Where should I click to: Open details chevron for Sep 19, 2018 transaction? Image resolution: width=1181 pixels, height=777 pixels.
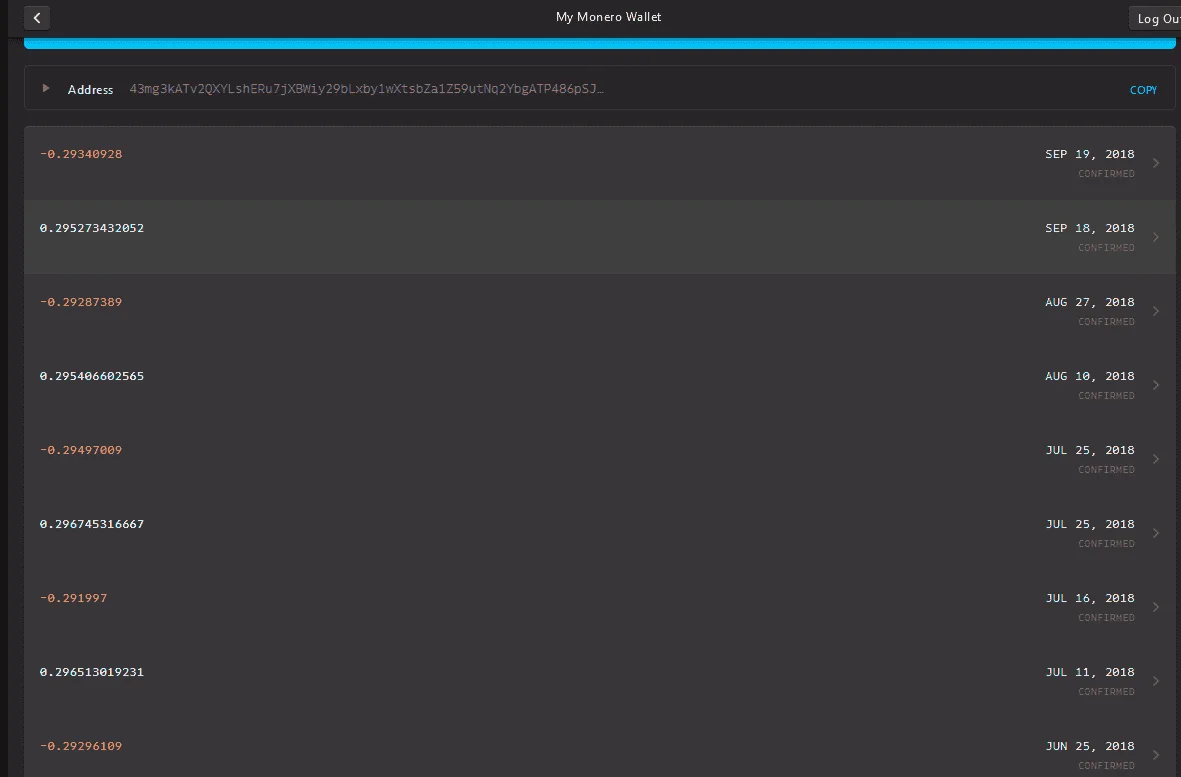point(1156,163)
